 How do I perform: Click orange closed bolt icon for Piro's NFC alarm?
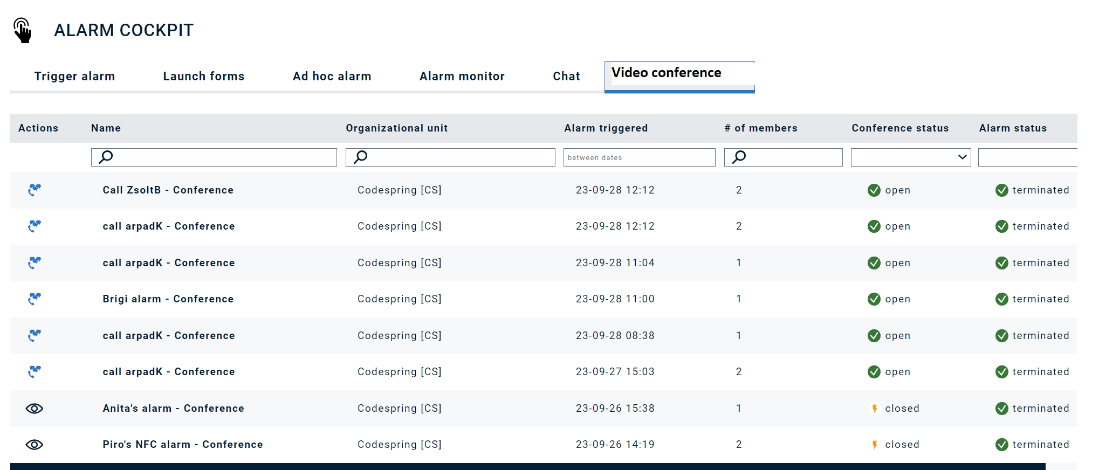point(875,444)
